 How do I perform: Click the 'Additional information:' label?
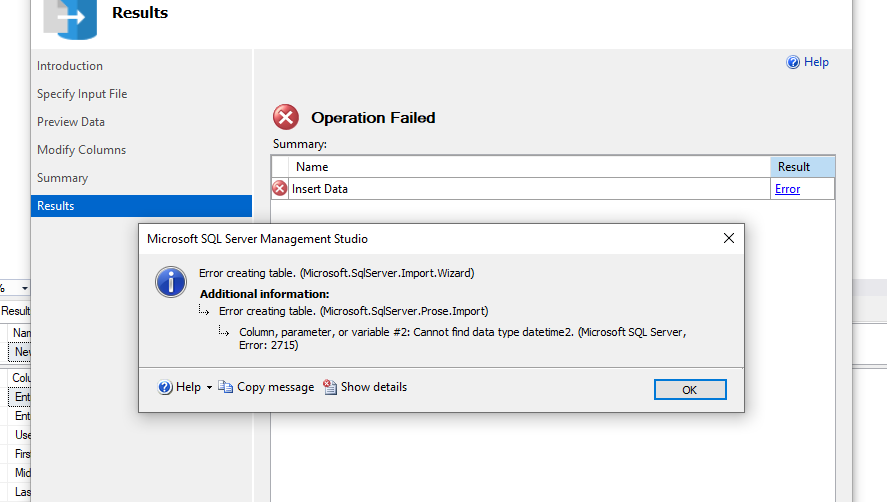(x=264, y=294)
